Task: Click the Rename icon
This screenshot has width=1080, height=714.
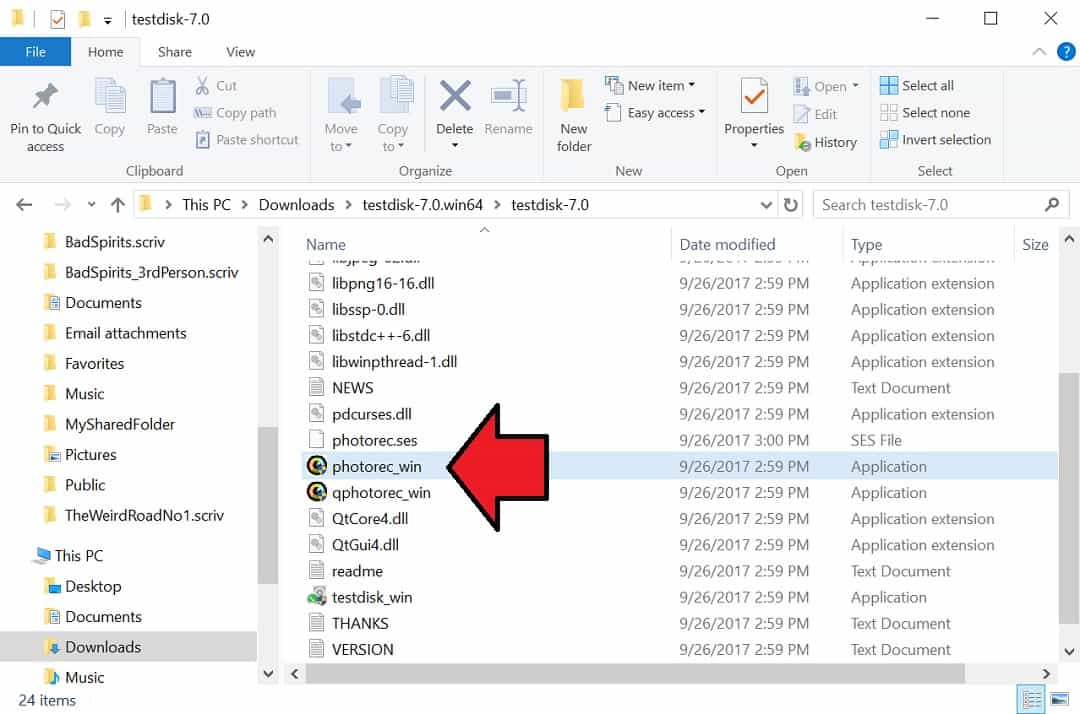Action: click(508, 96)
